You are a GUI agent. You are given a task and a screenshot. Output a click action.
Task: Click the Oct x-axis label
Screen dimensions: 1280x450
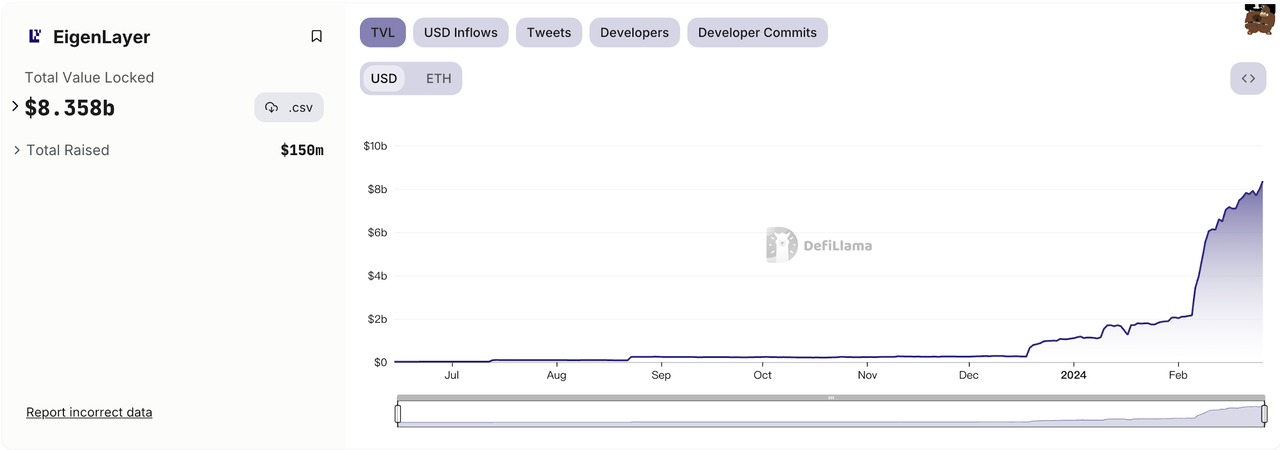(x=763, y=376)
